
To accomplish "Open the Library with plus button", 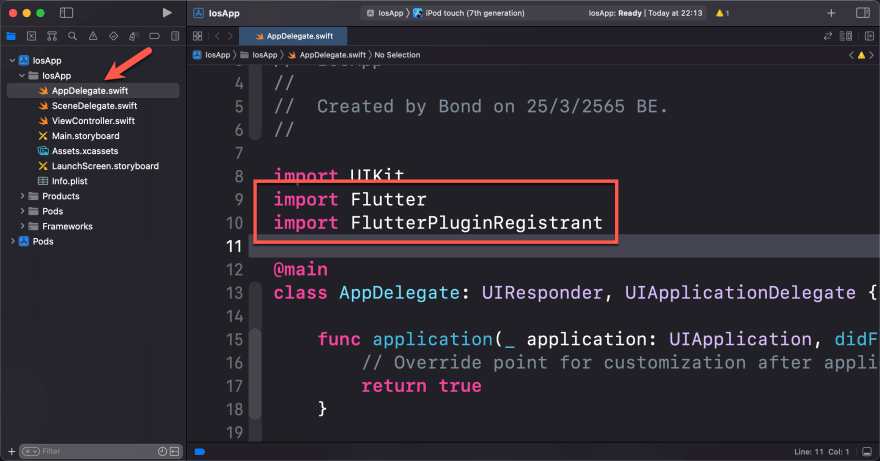I will pos(831,13).
